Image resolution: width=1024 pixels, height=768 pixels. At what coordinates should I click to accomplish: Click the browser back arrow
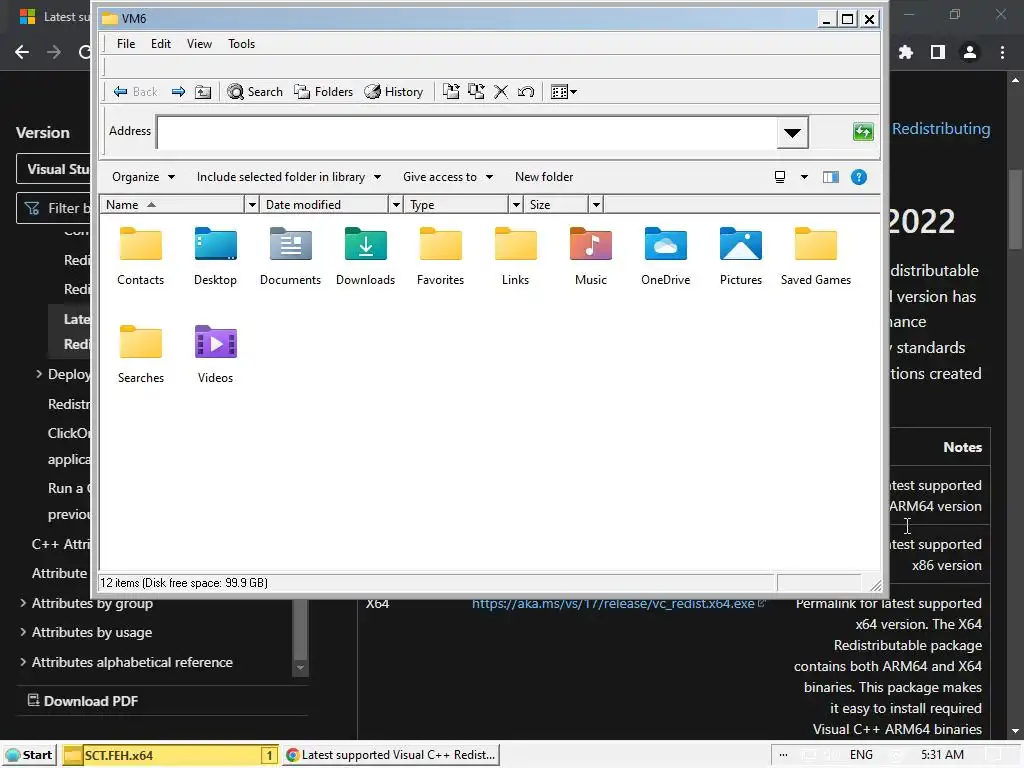(22, 52)
